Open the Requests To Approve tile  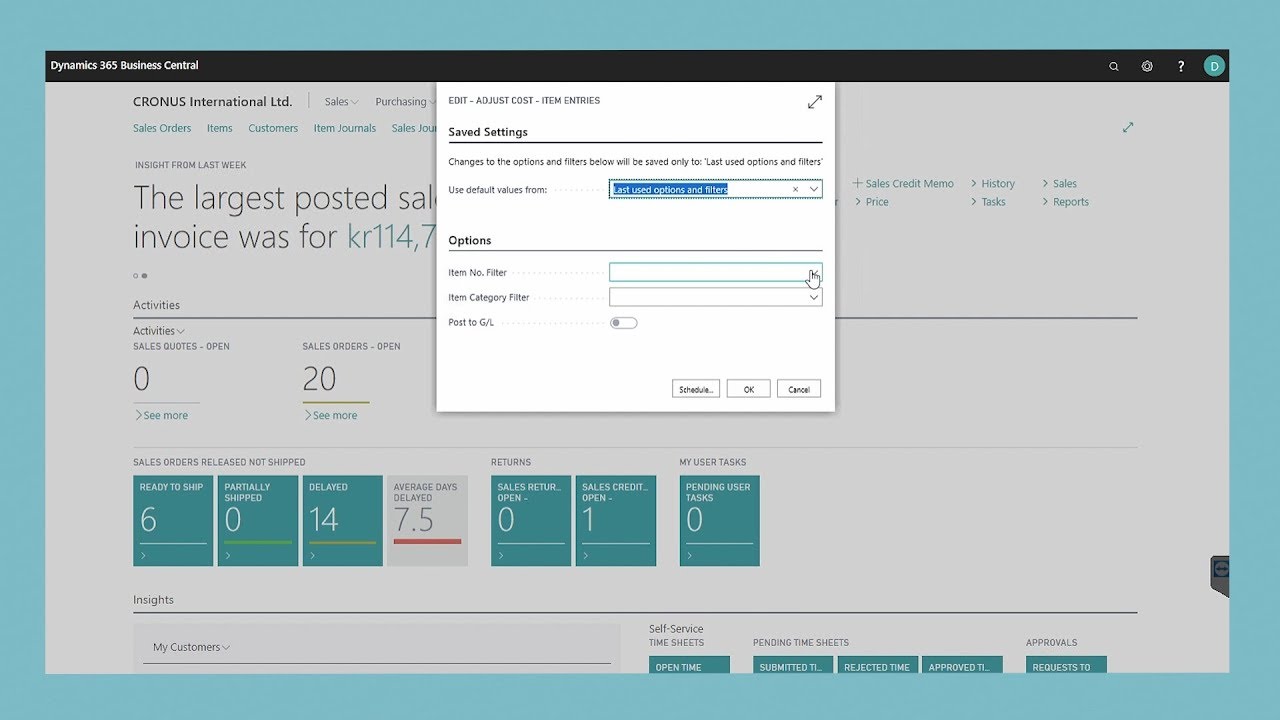coord(1066,665)
